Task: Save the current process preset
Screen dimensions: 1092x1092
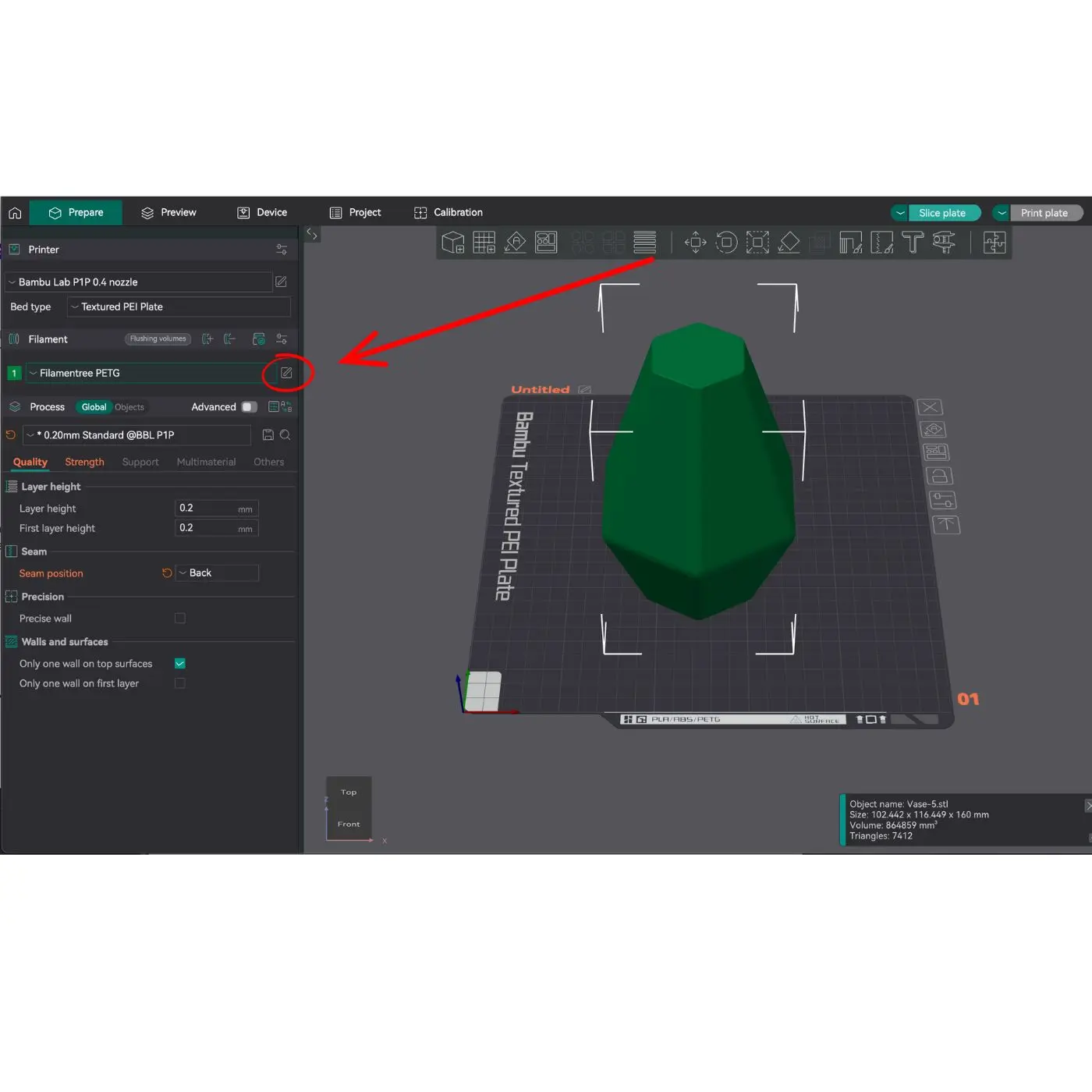Action: coord(268,435)
